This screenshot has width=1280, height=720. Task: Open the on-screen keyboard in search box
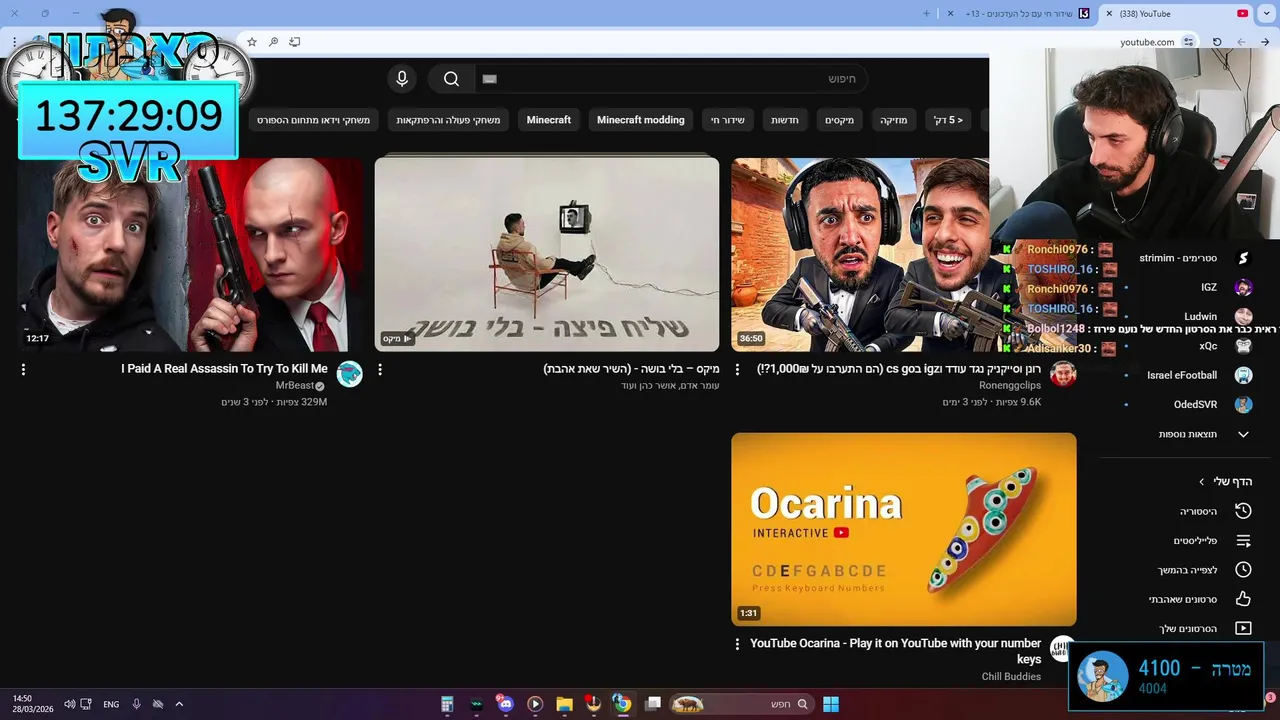(489, 79)
